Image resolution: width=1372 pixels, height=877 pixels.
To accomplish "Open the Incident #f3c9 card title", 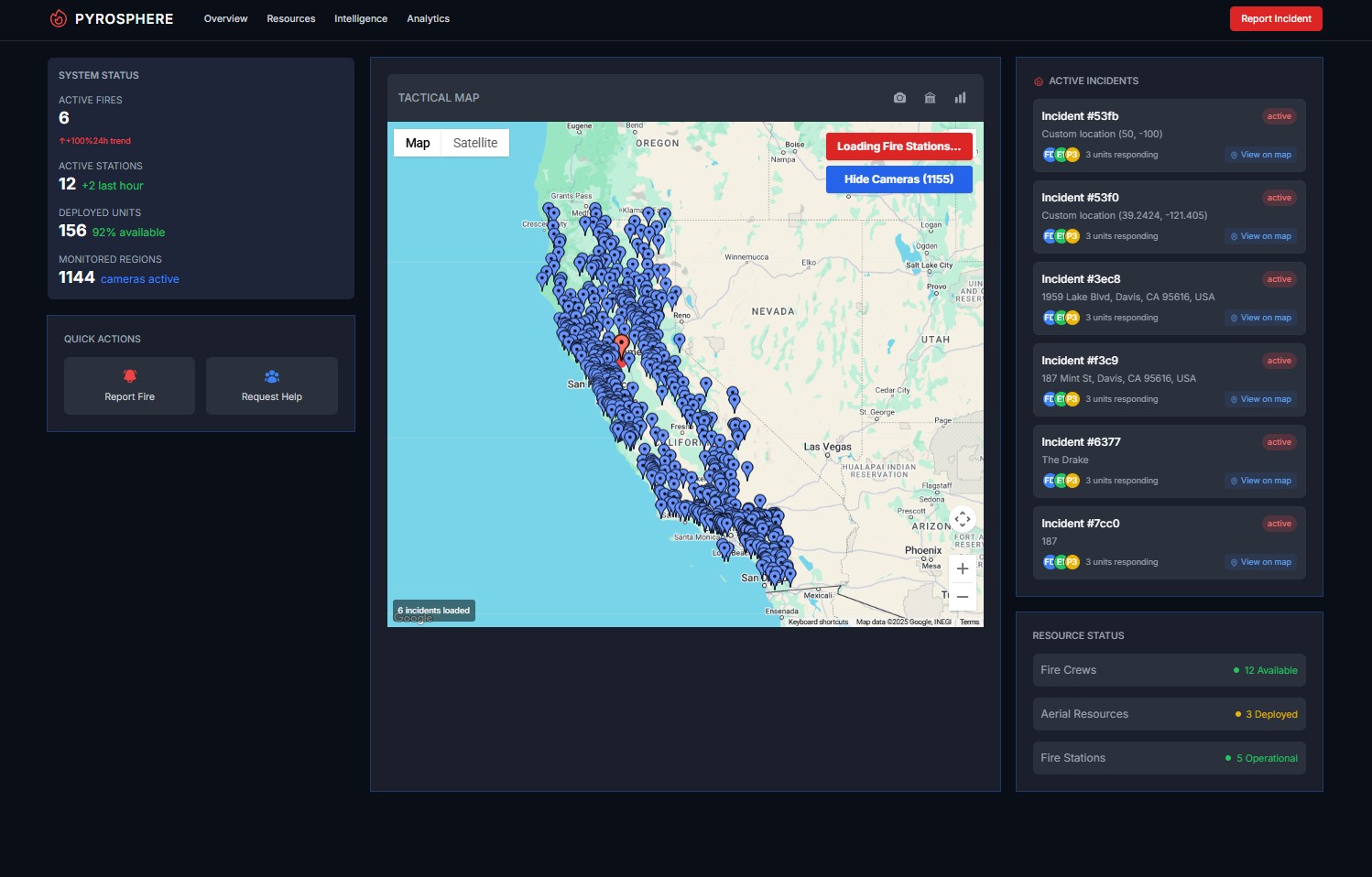I will coord(1080,361).
